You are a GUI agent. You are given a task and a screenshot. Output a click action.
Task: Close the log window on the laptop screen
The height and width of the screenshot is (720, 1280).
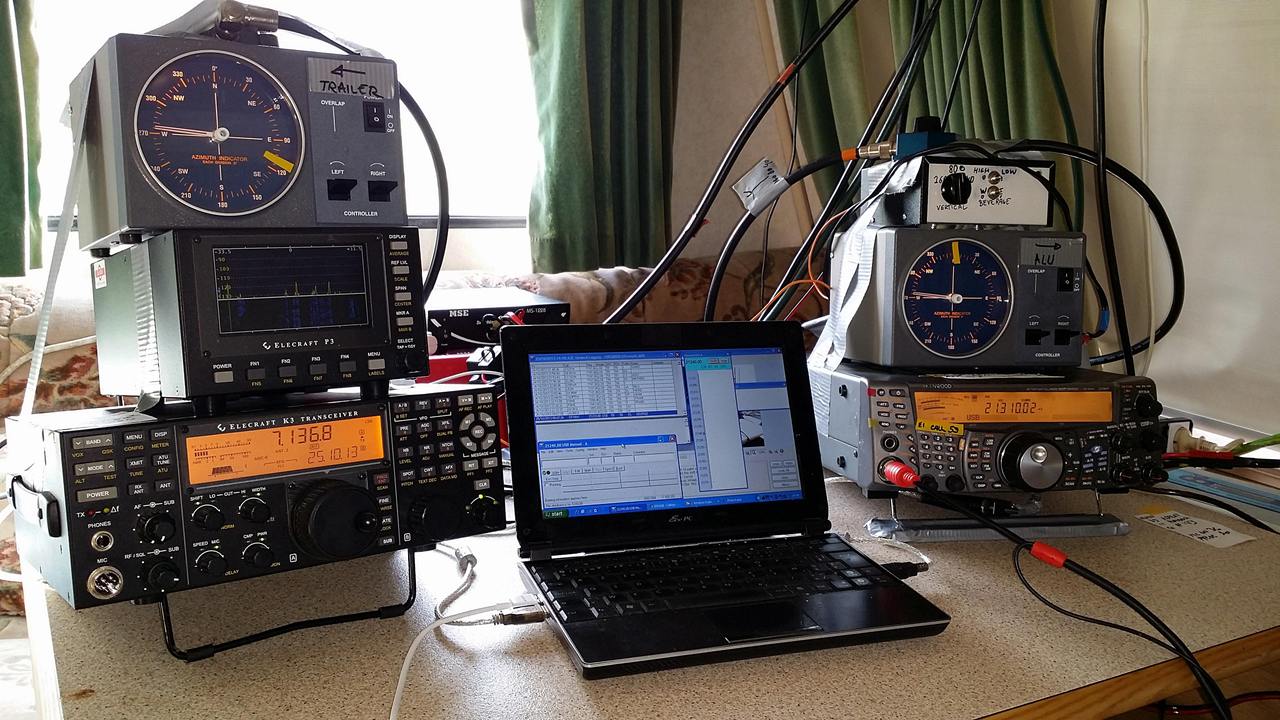[x=677, y=355]
